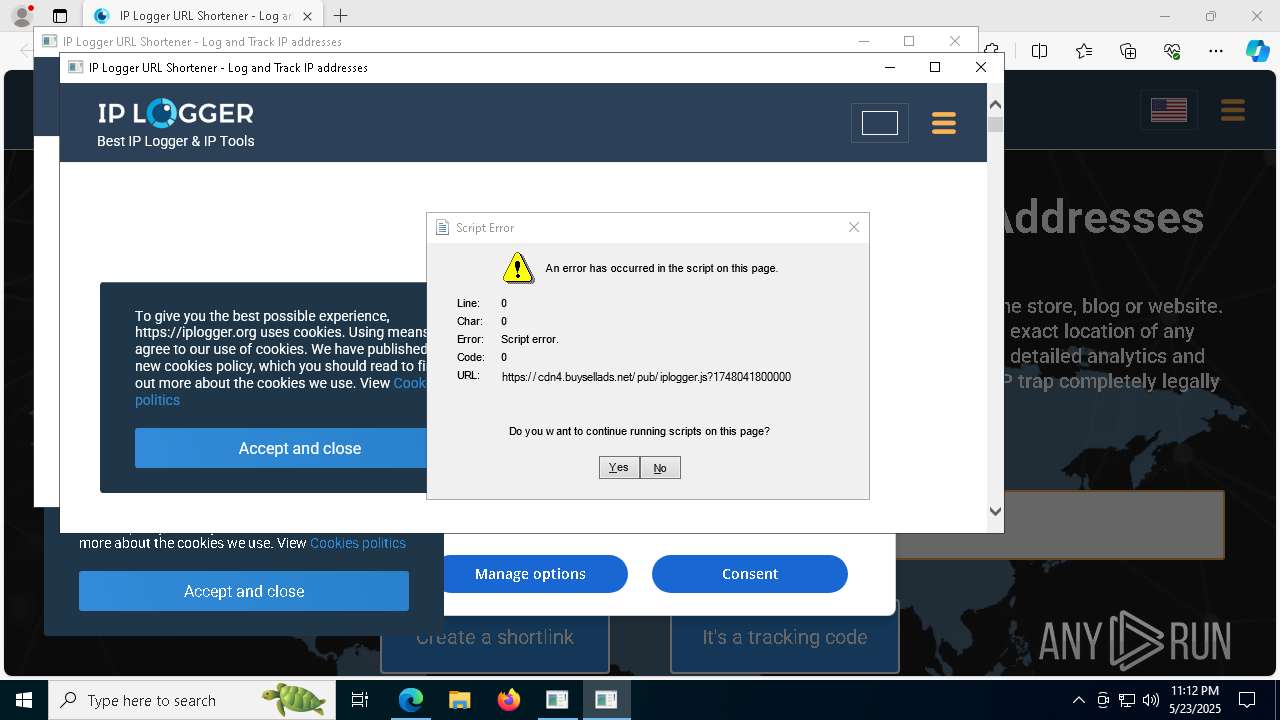Click Accept and close in front window cookie notice

click(281, 448)
